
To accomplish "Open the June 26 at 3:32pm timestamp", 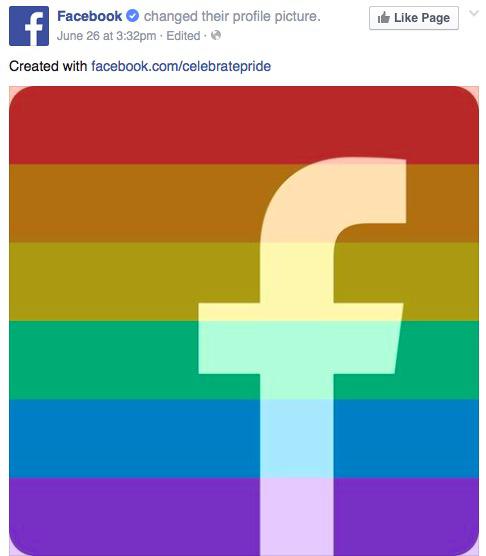I will coord(106,36).
